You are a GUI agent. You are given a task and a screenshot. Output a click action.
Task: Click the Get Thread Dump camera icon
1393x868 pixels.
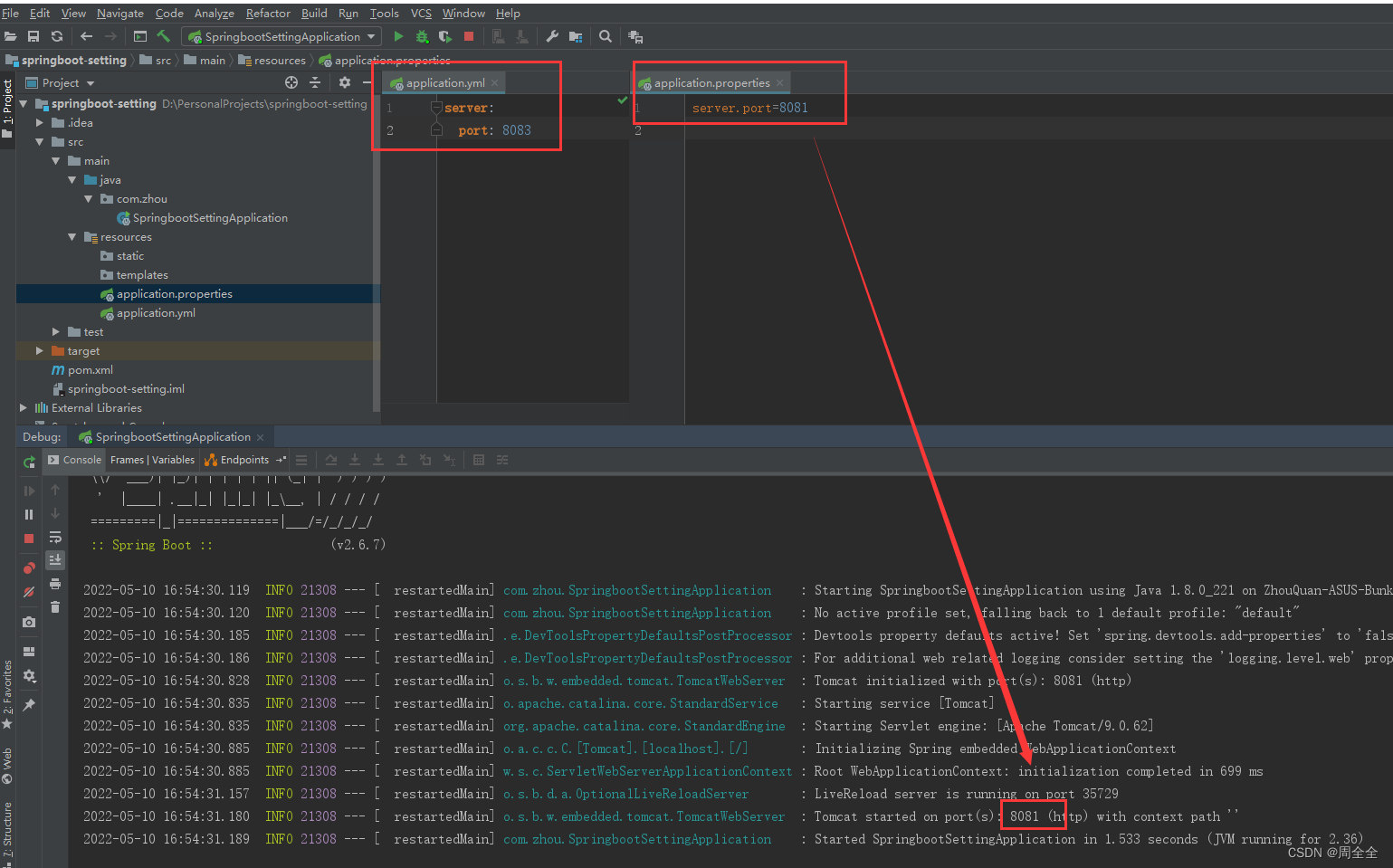click(29, 622)
